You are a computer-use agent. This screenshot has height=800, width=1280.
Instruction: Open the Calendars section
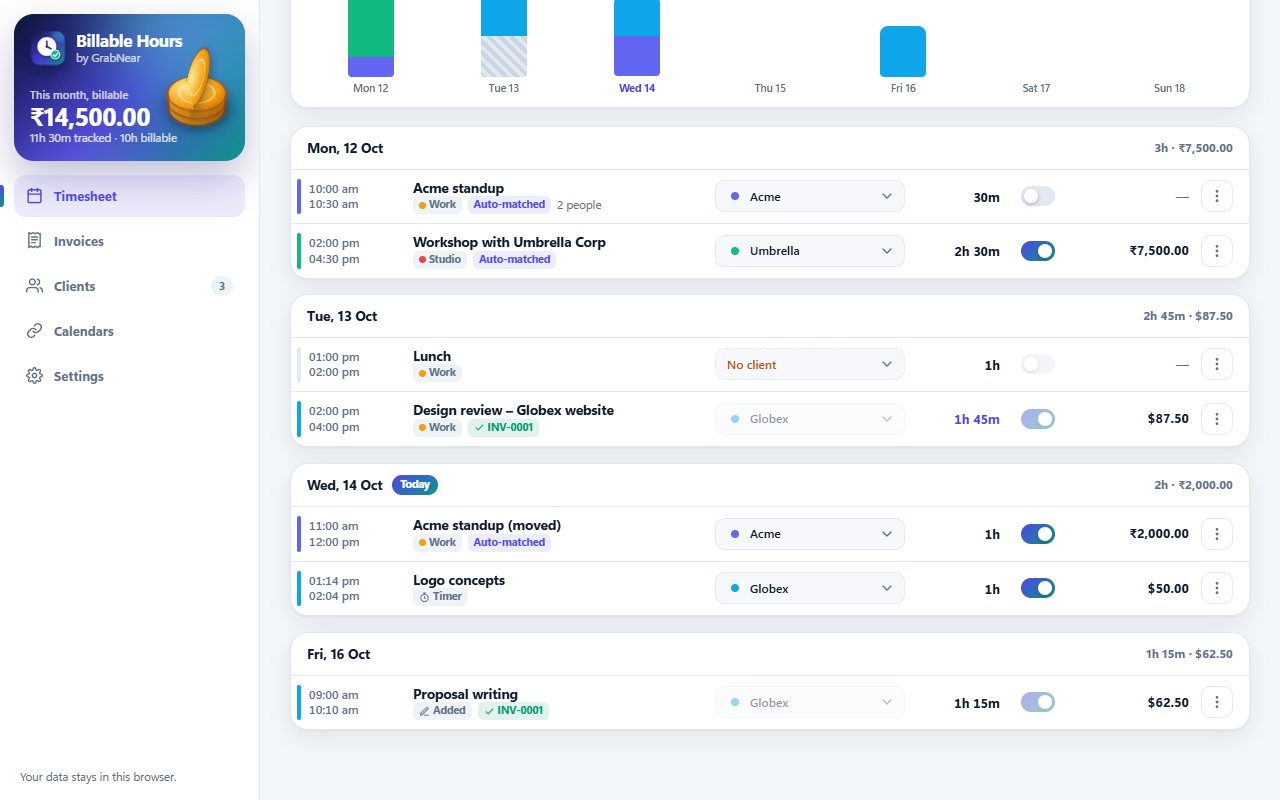coord(129,331)
